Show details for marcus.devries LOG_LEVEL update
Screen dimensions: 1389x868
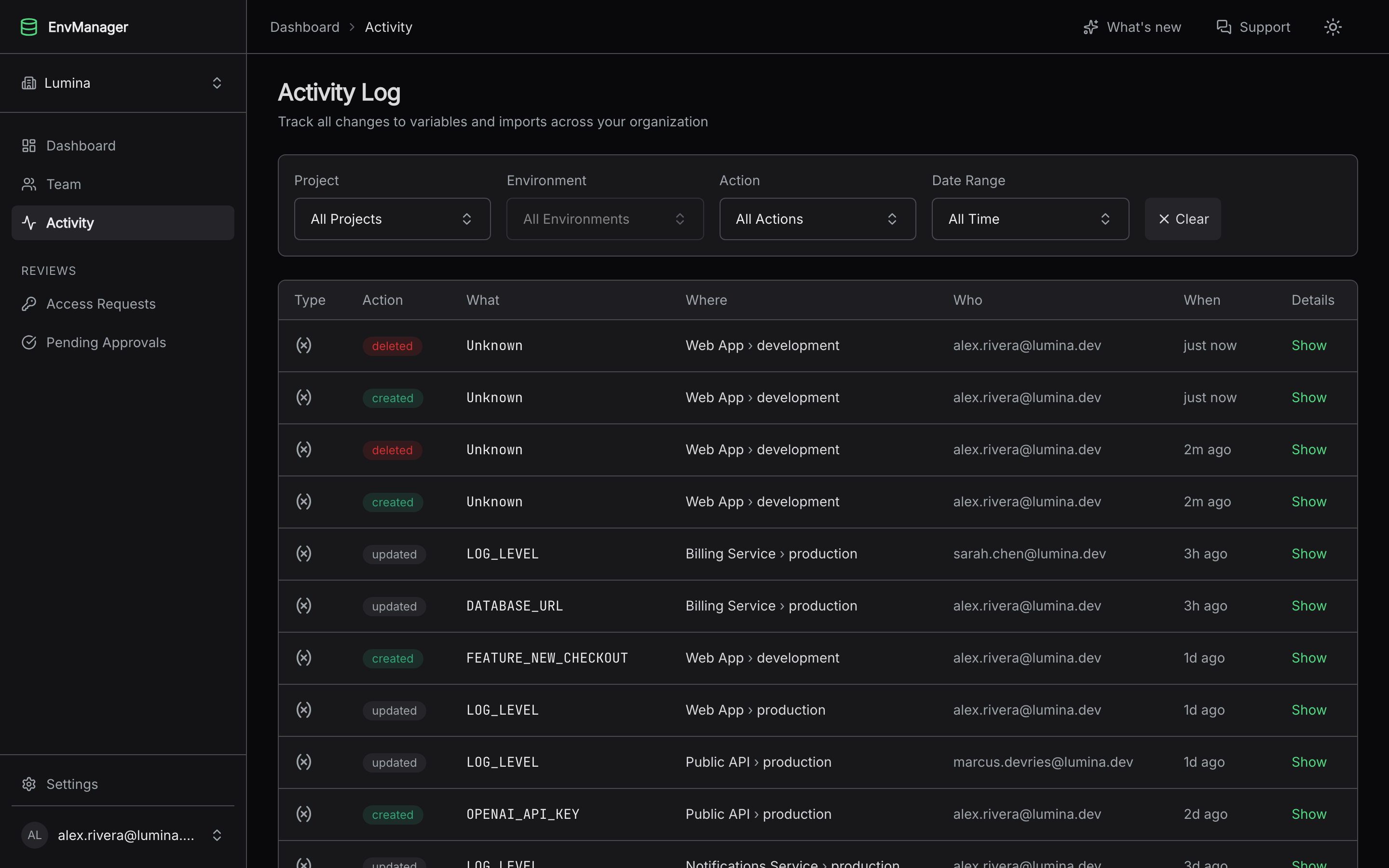point(1308,762)
